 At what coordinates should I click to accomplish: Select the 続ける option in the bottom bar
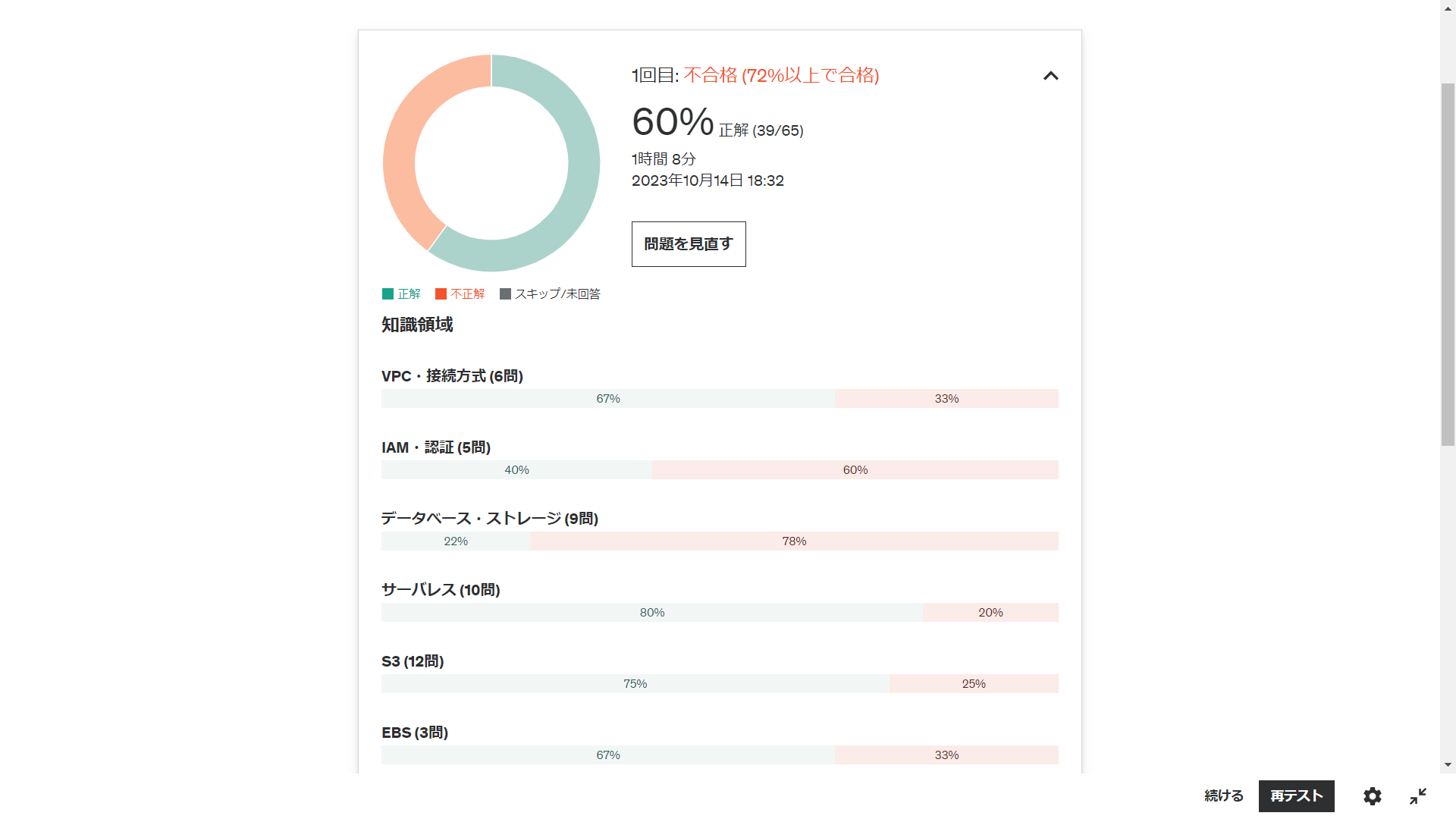pos(1223,796)
